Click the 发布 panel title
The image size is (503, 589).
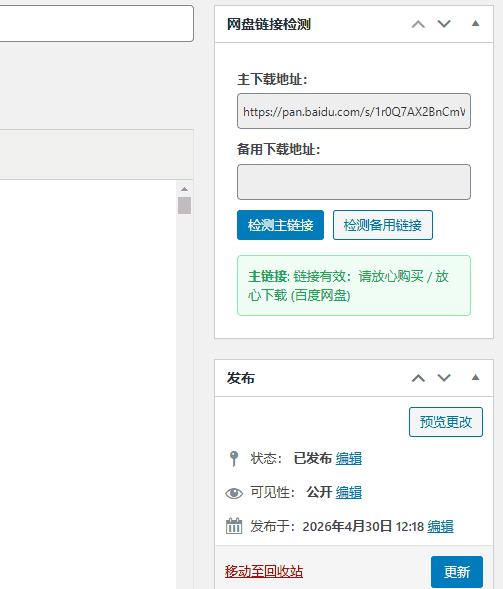pos(241,378)
